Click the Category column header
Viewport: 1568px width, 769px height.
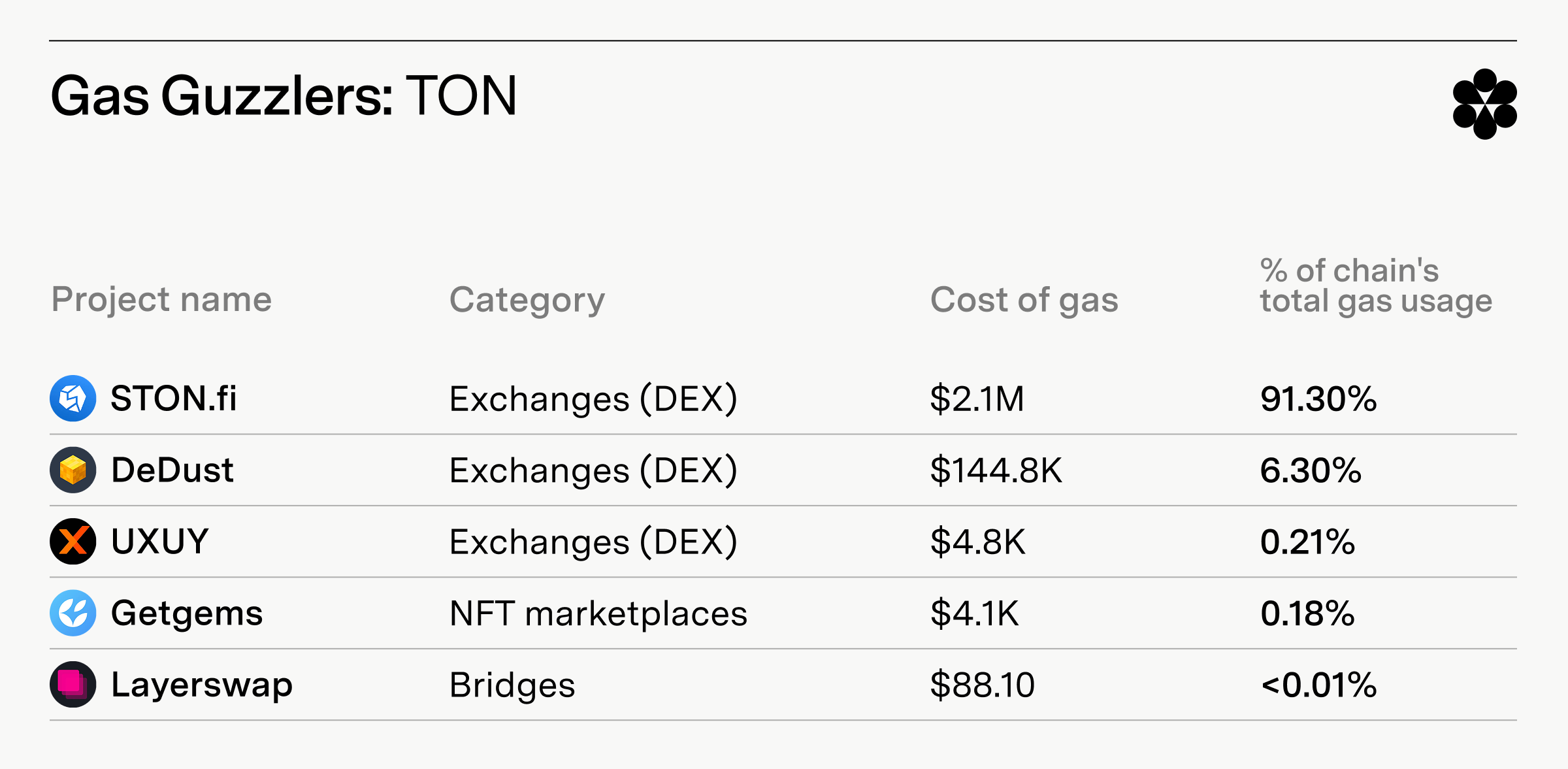tap(527, 301)
